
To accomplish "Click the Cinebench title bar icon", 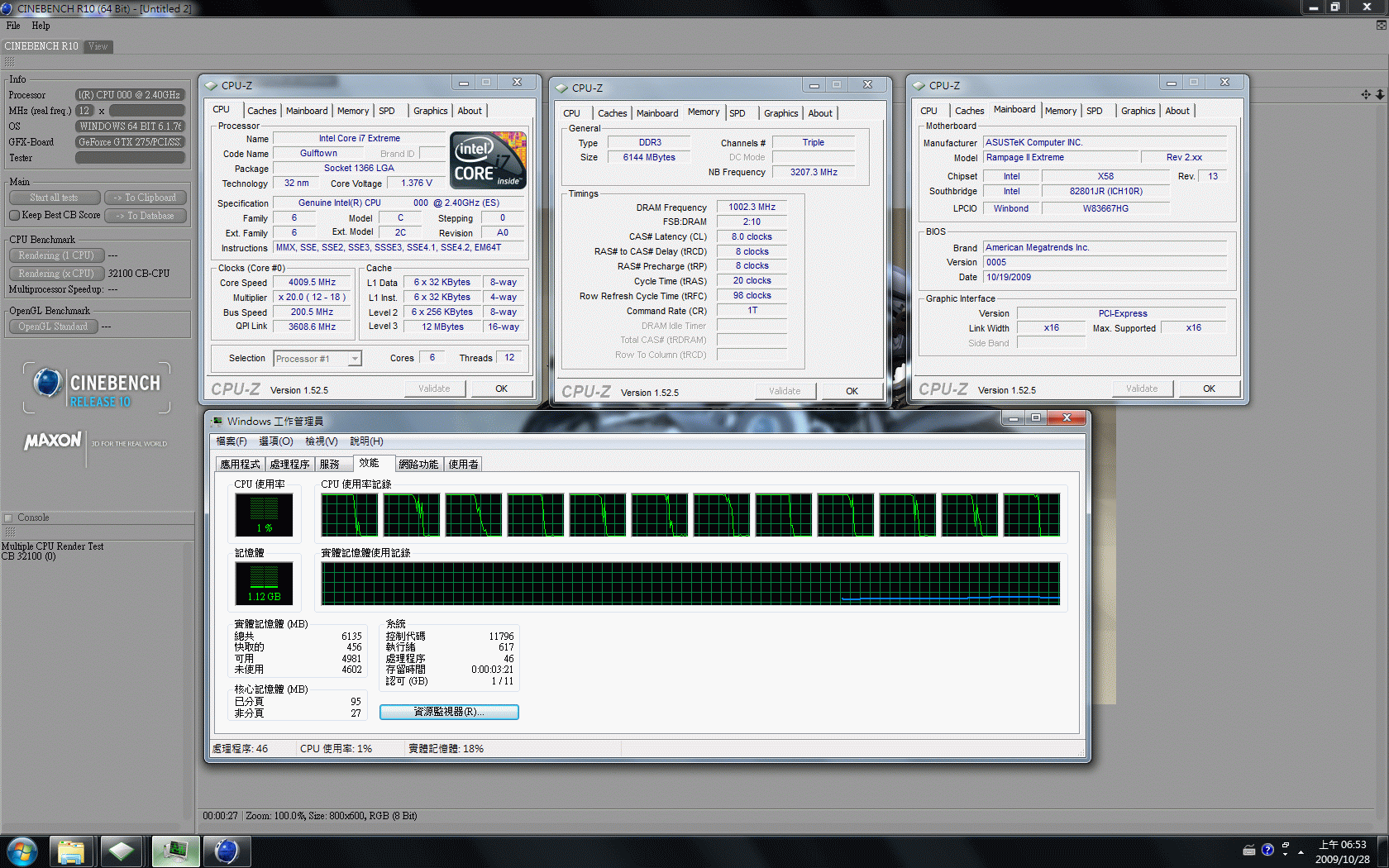I will pyautogui.click(x=7, y=8).
